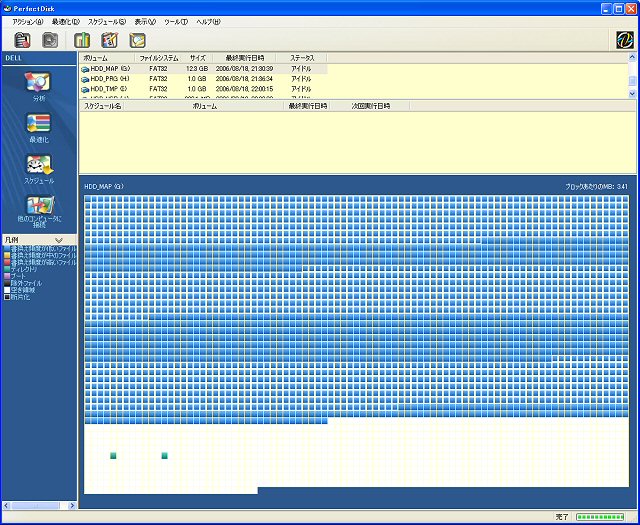This screenshot has width=640, height=525.
Task: Click the 2006/08/18, 21:36:34 date cell
Action: click(244, 79)
